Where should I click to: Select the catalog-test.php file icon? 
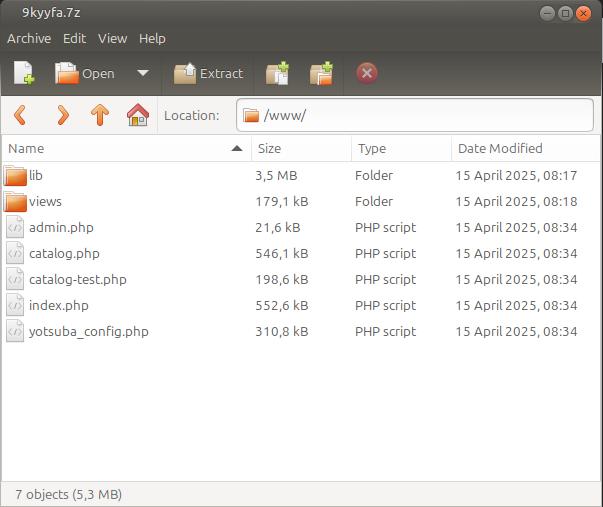tap(15, 279)
